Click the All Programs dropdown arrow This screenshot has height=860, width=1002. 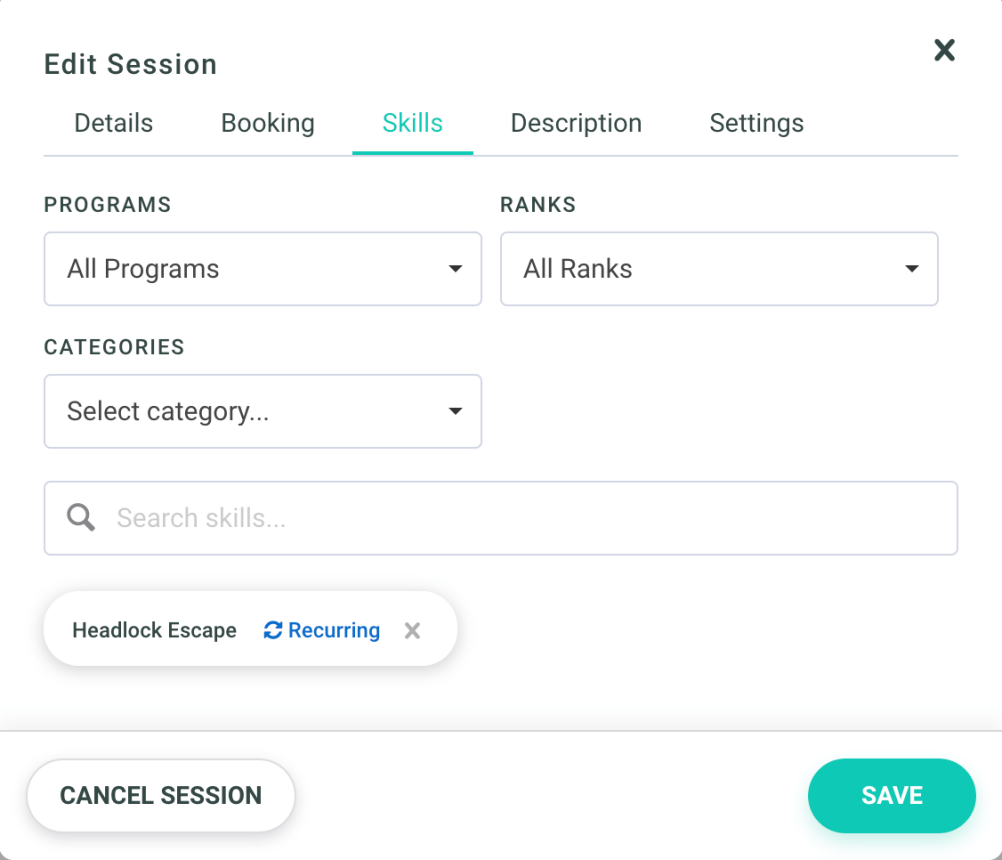point(456,268)
